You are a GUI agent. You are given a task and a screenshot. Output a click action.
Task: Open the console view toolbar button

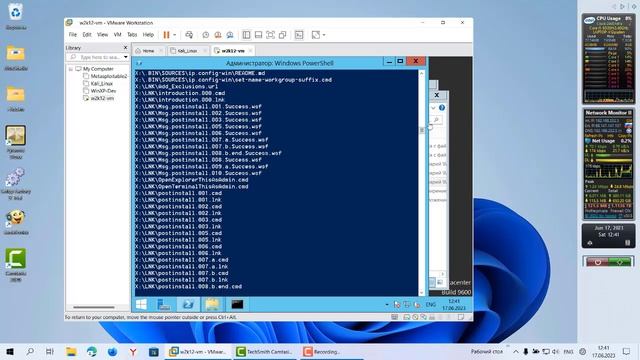coord(299,35)
